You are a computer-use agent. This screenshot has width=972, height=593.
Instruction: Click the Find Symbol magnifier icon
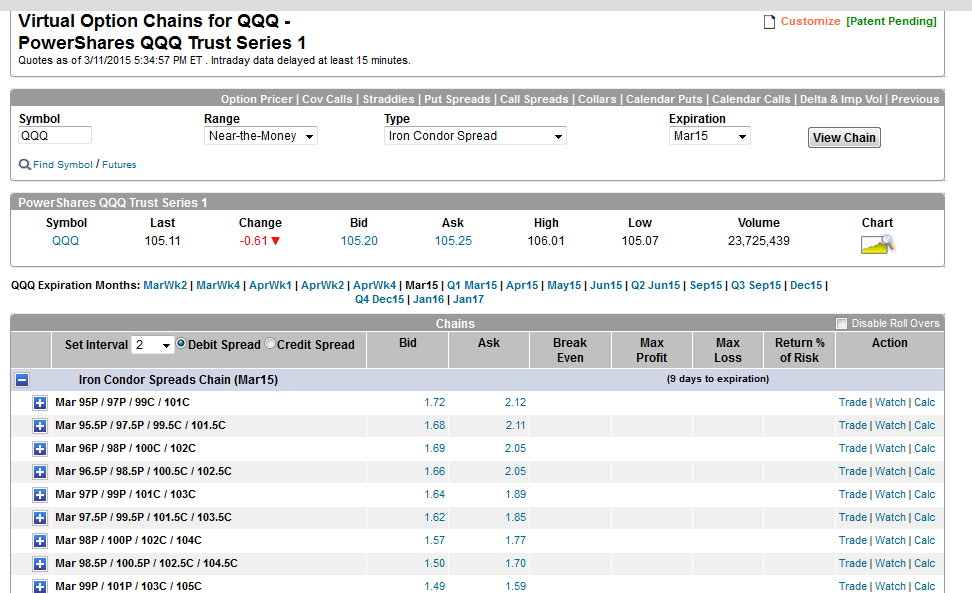point(25,165)
